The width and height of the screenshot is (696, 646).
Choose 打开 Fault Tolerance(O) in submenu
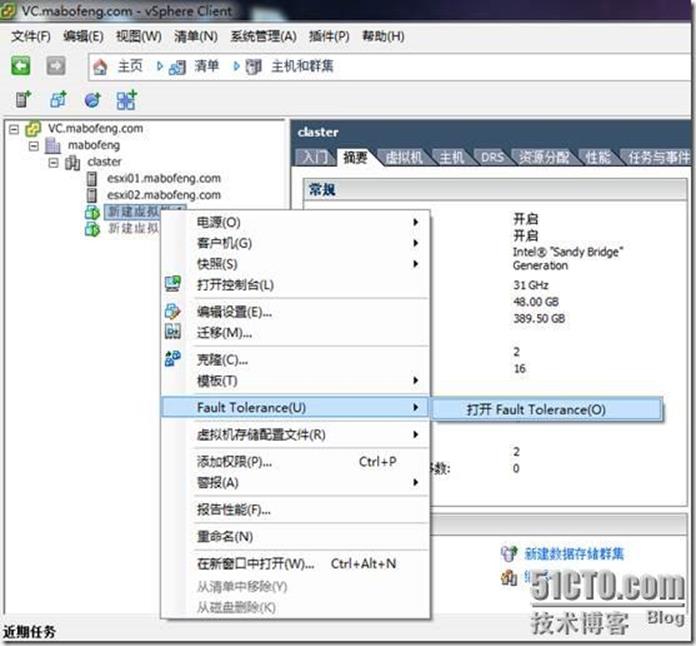[547, 409]
